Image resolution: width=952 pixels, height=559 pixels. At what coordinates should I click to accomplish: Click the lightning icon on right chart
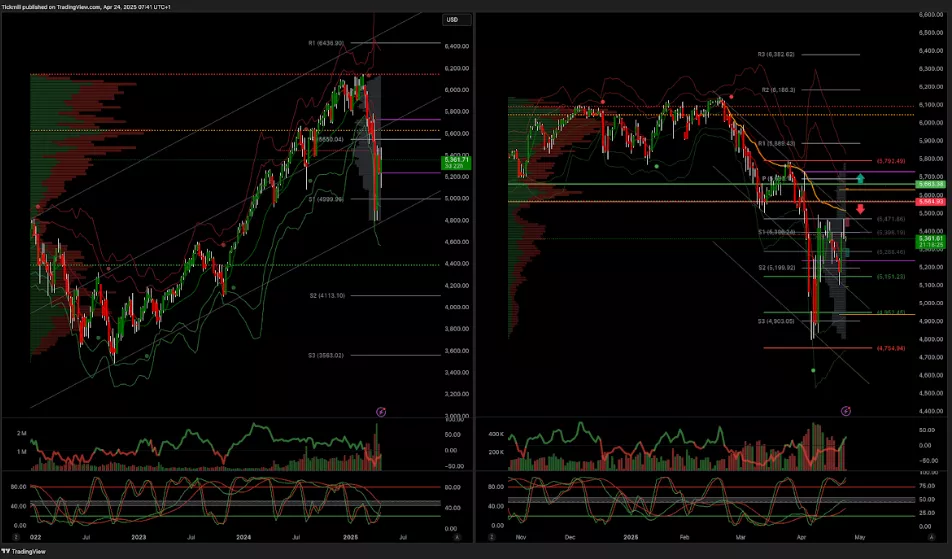[x=846, y=410]
